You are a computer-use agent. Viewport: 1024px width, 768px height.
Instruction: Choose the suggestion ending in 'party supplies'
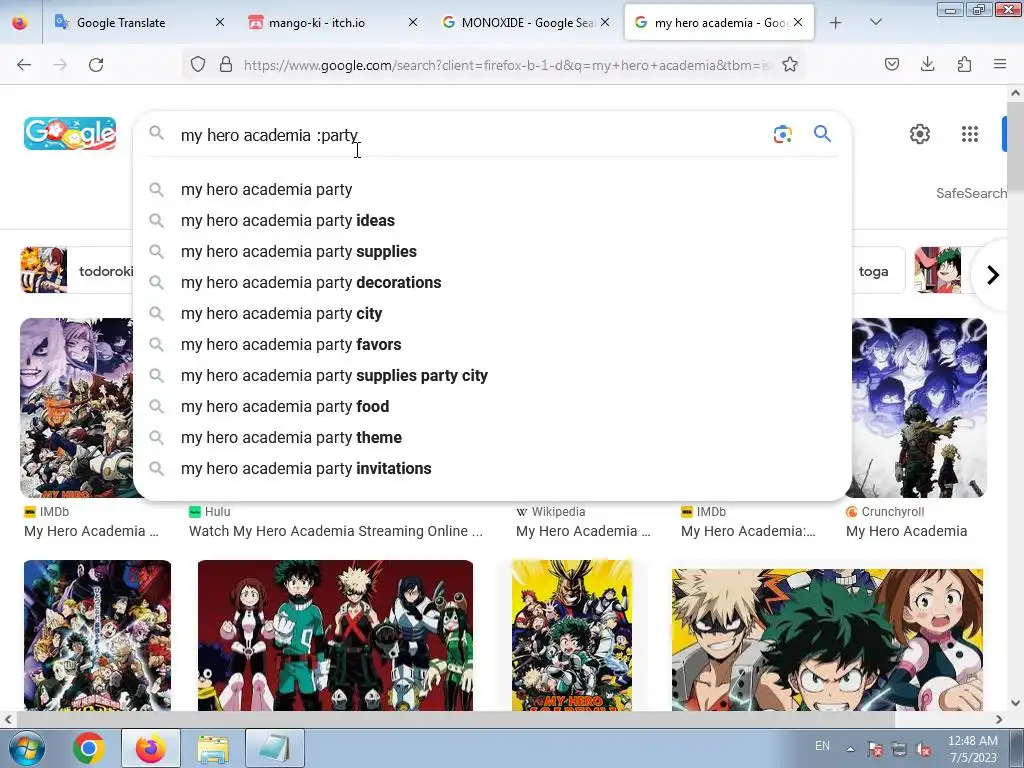coord(492,251)
